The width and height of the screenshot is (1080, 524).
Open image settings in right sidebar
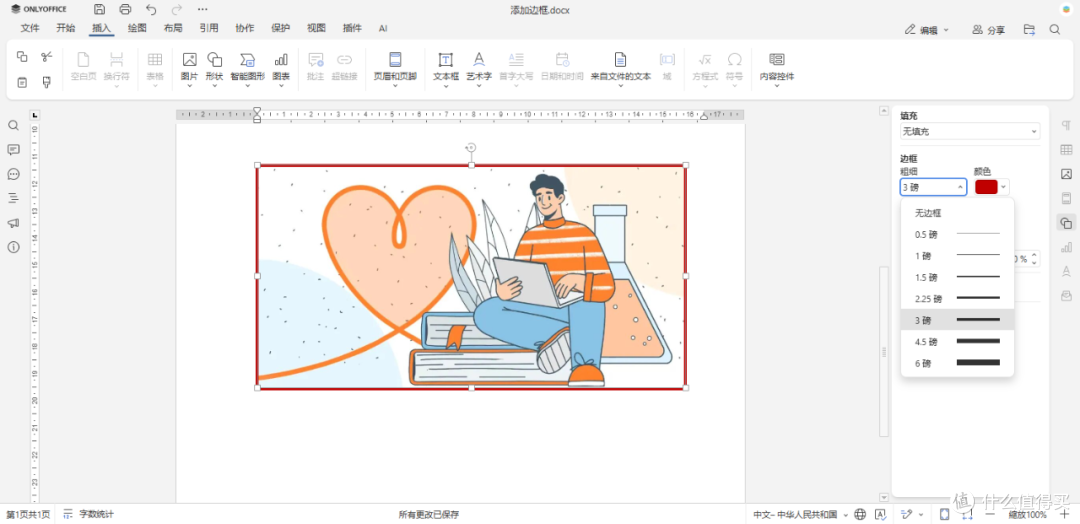[1066, 174]
